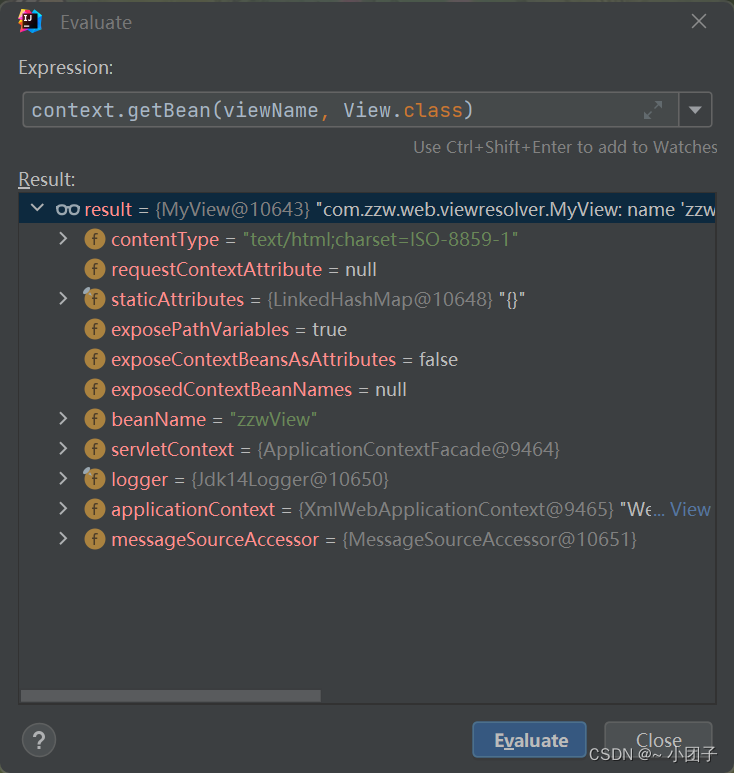Click the field icon next to beanName
Image resolution: width=734 pixels, height=773 pixels.
[x=95, y=419]
